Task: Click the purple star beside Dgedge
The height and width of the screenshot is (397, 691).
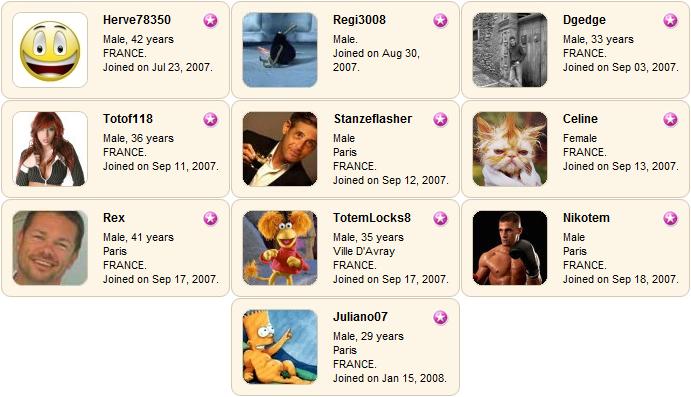Action: [x=670, y=20]
